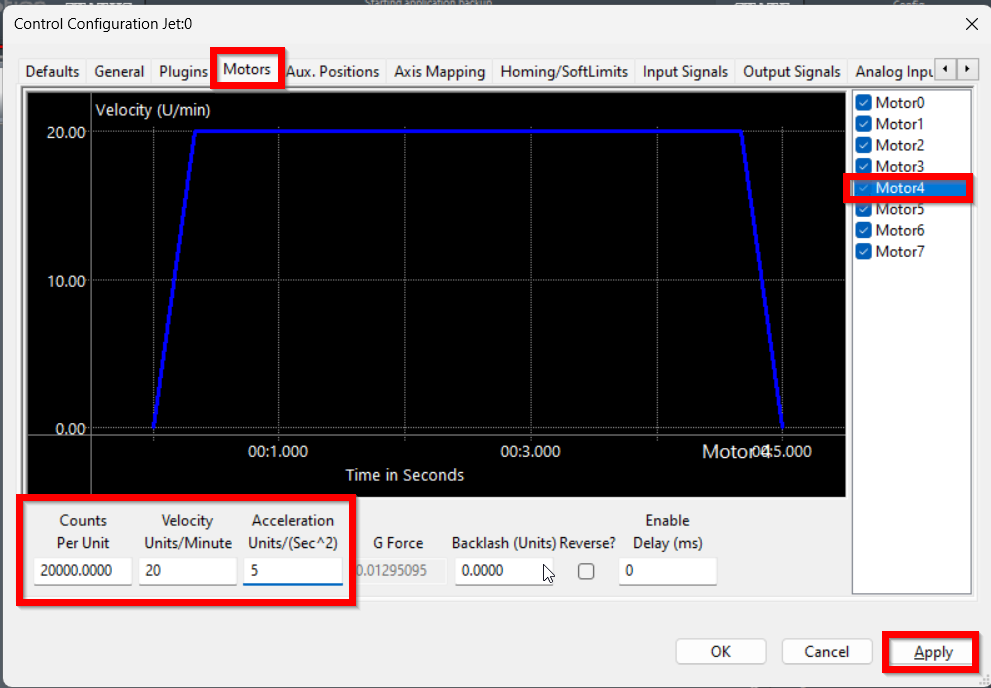Switch to the Motors tab
The width and height of the screenshot is (991, 688).
click(x=247, y=70)
